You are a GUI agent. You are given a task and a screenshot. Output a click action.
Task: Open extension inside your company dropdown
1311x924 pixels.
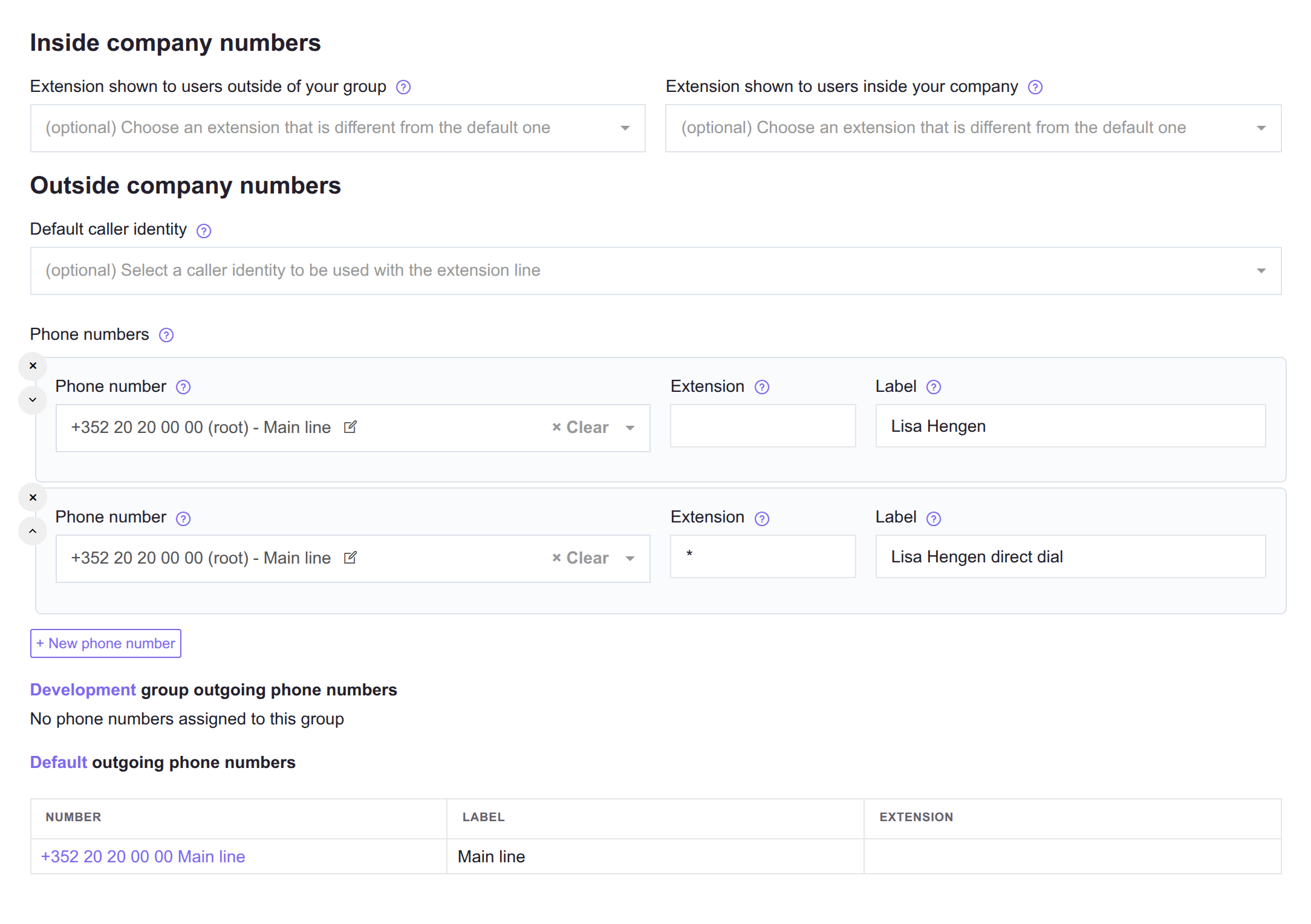[973, 128]
